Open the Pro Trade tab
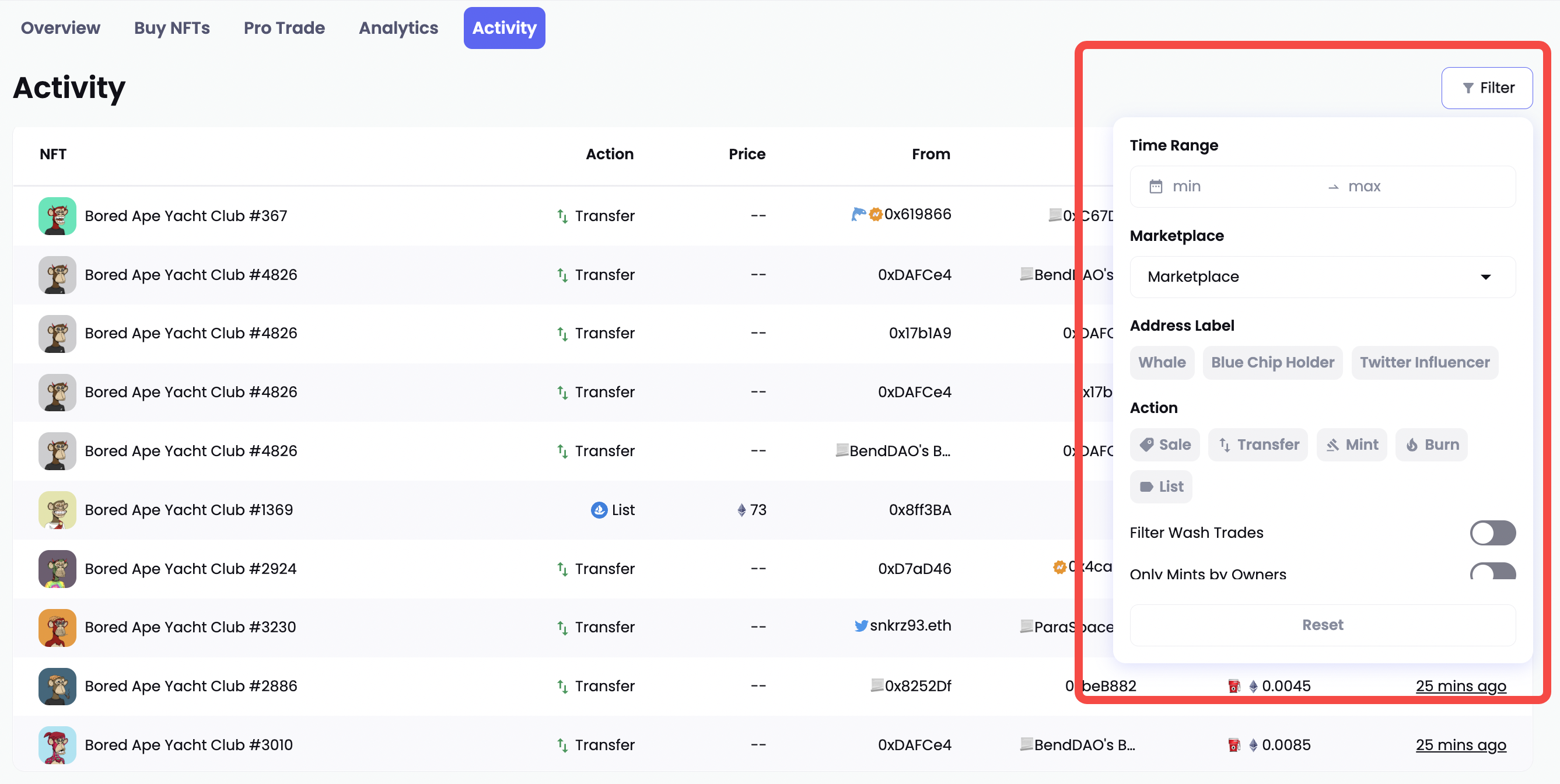Viewport: 1560px width, 784px height. pyautogui.click(x=284, y=28)
